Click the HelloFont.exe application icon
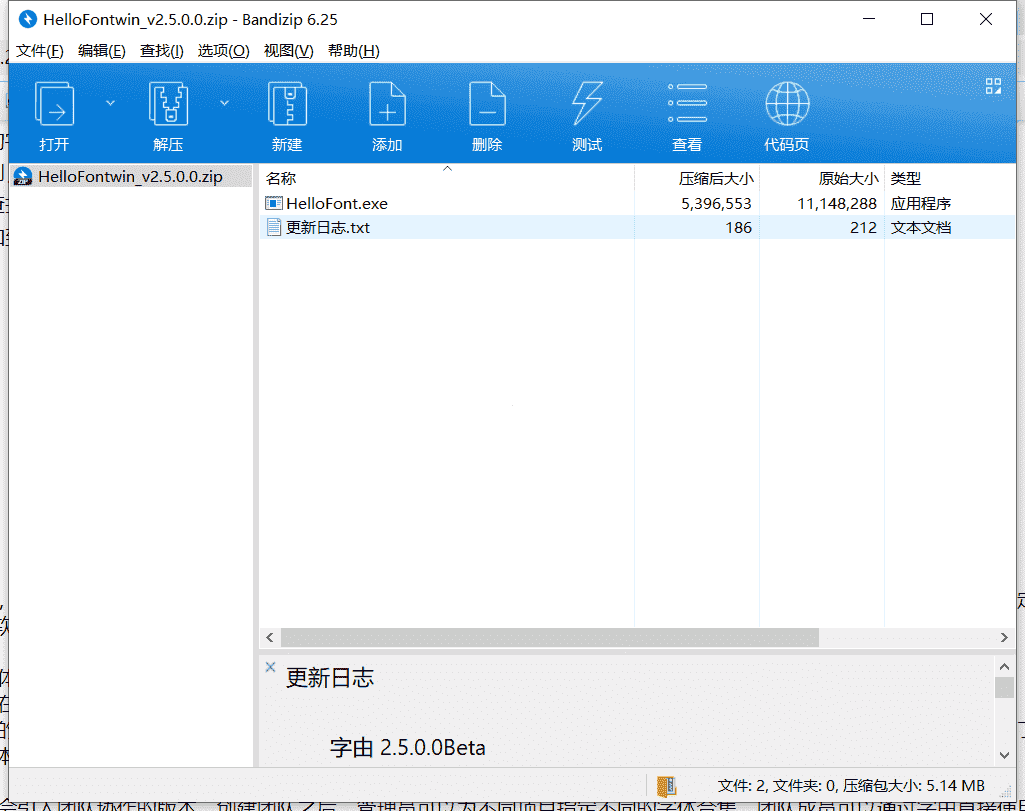Image resolution: width=1025 pixels, height=811 pixels. tap(274, 203)
